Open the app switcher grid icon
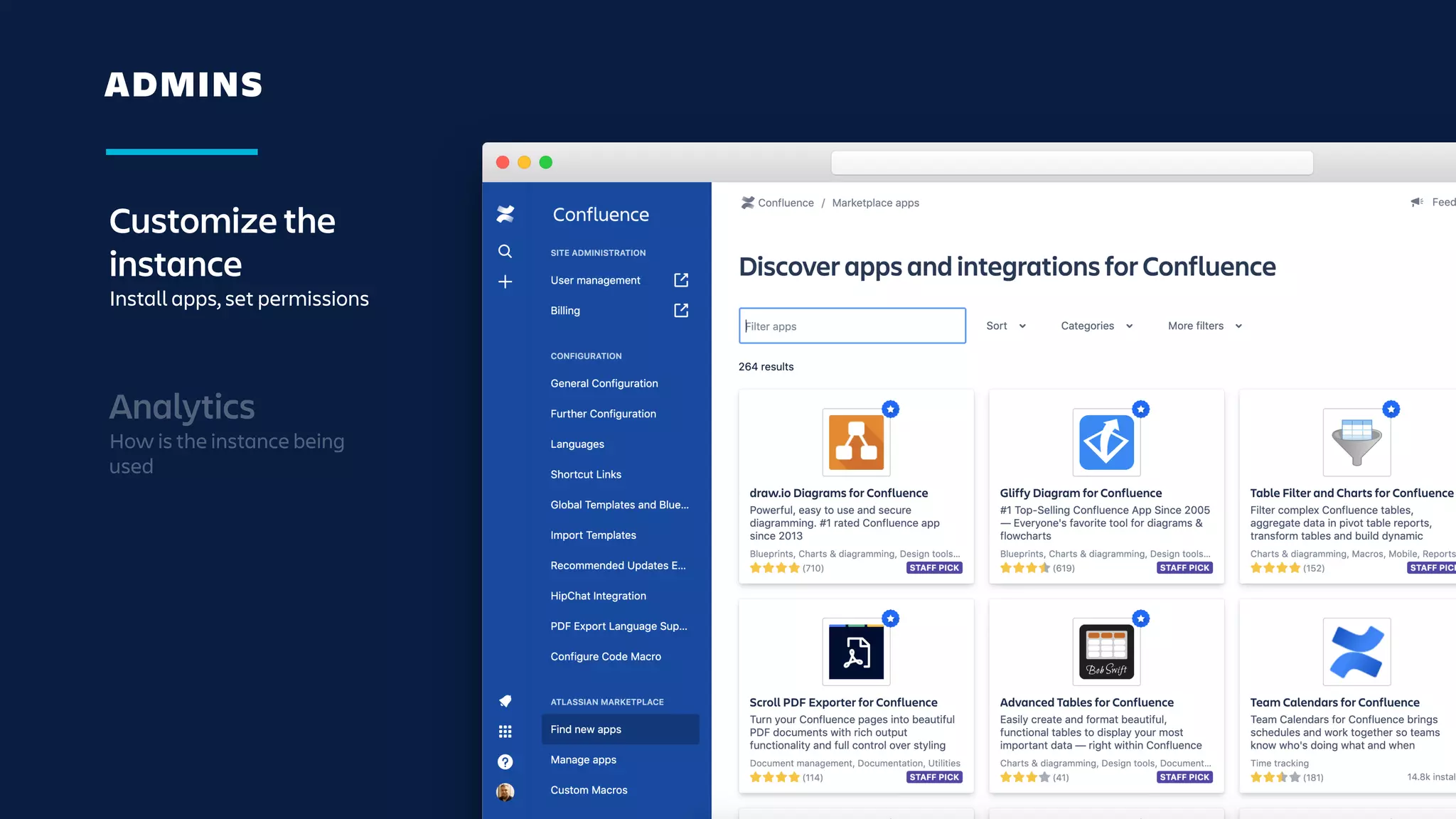The image size is (1456, 819). tap(505, 732)
